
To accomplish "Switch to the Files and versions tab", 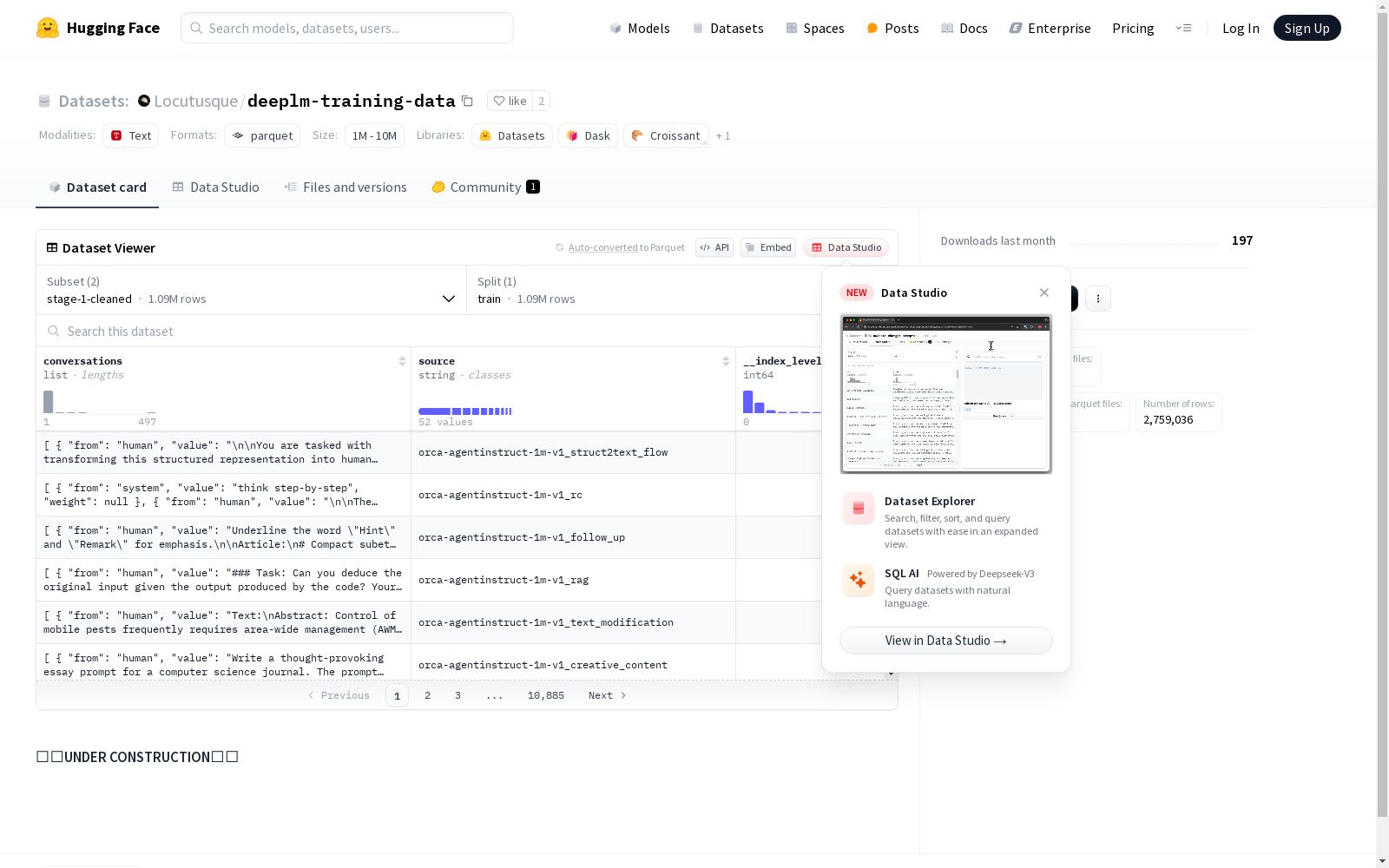I will click(346, 187).
